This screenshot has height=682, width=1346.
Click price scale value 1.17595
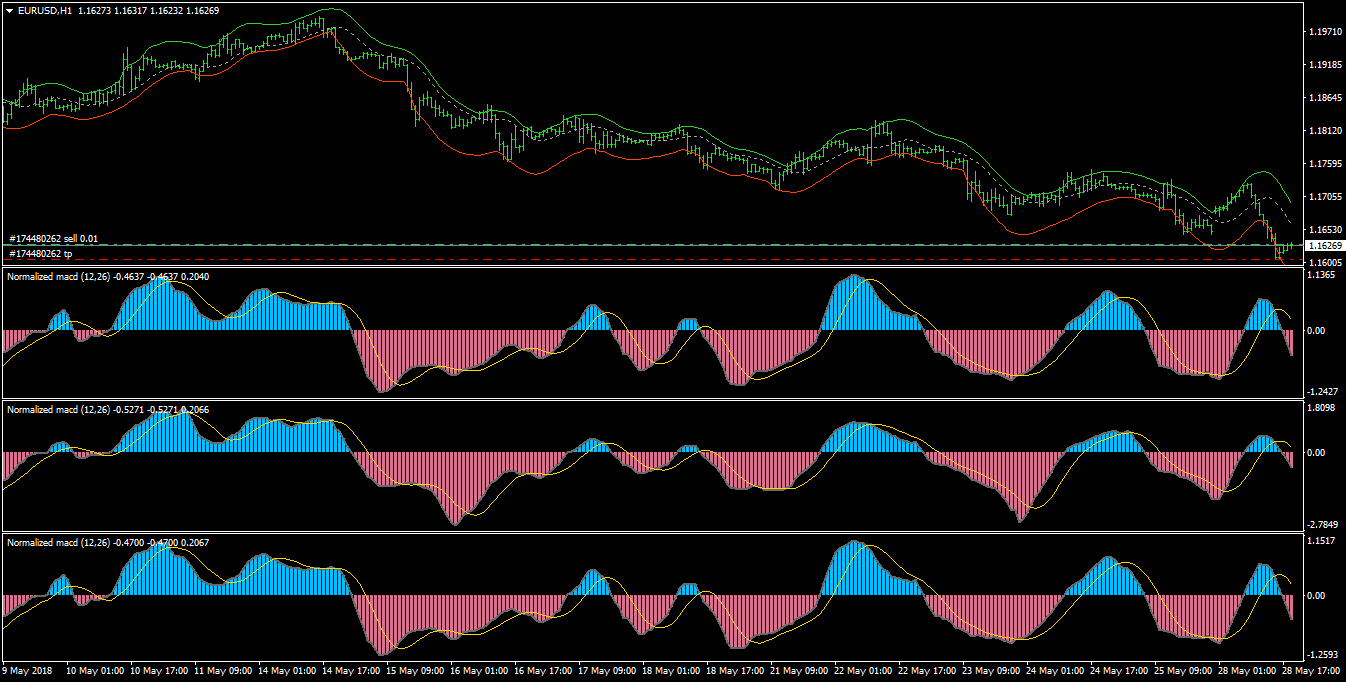pyautogui.click(x=1323, y=164)
